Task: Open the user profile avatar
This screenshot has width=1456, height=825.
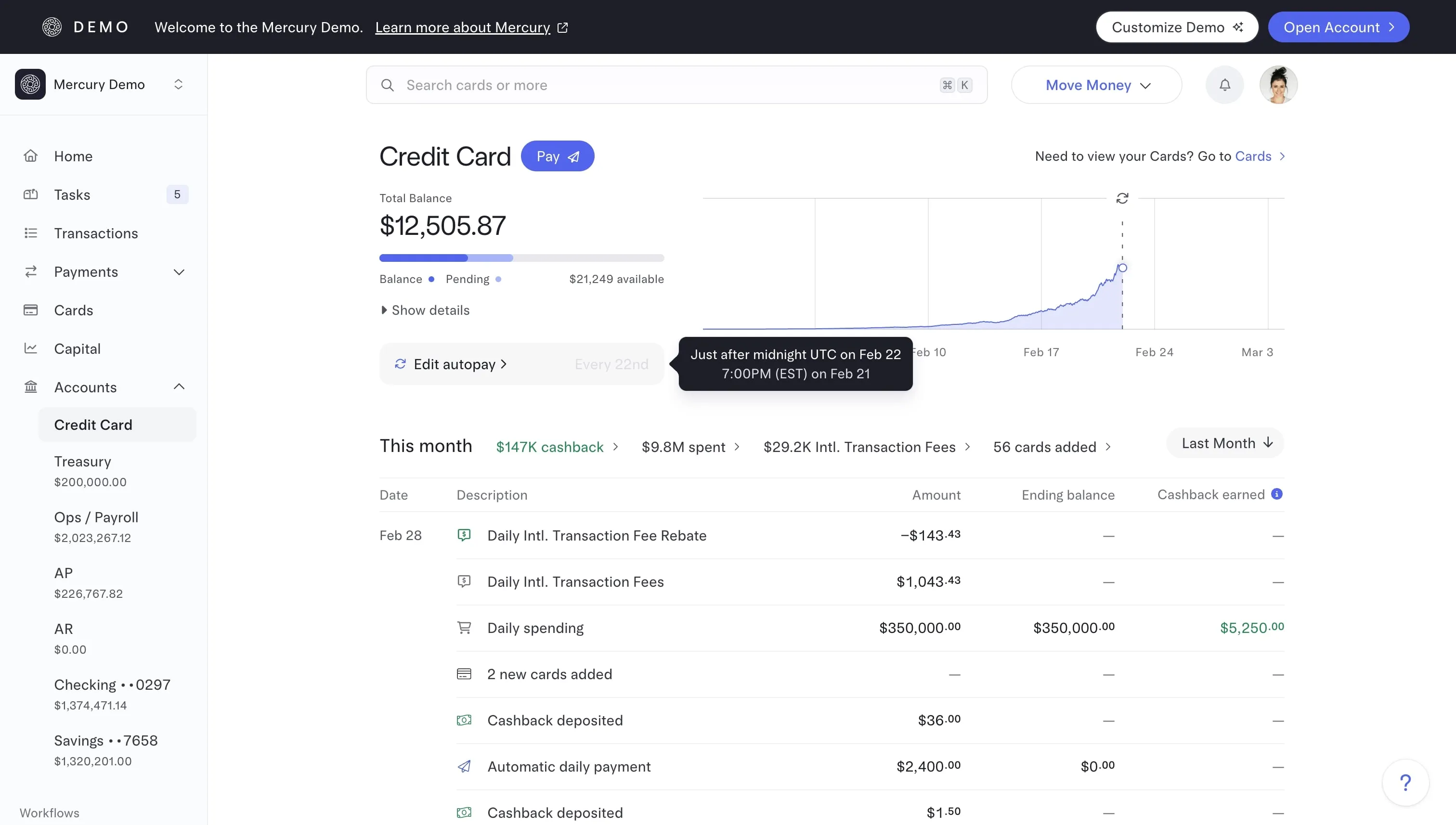Action: (x=1279, y=84)
